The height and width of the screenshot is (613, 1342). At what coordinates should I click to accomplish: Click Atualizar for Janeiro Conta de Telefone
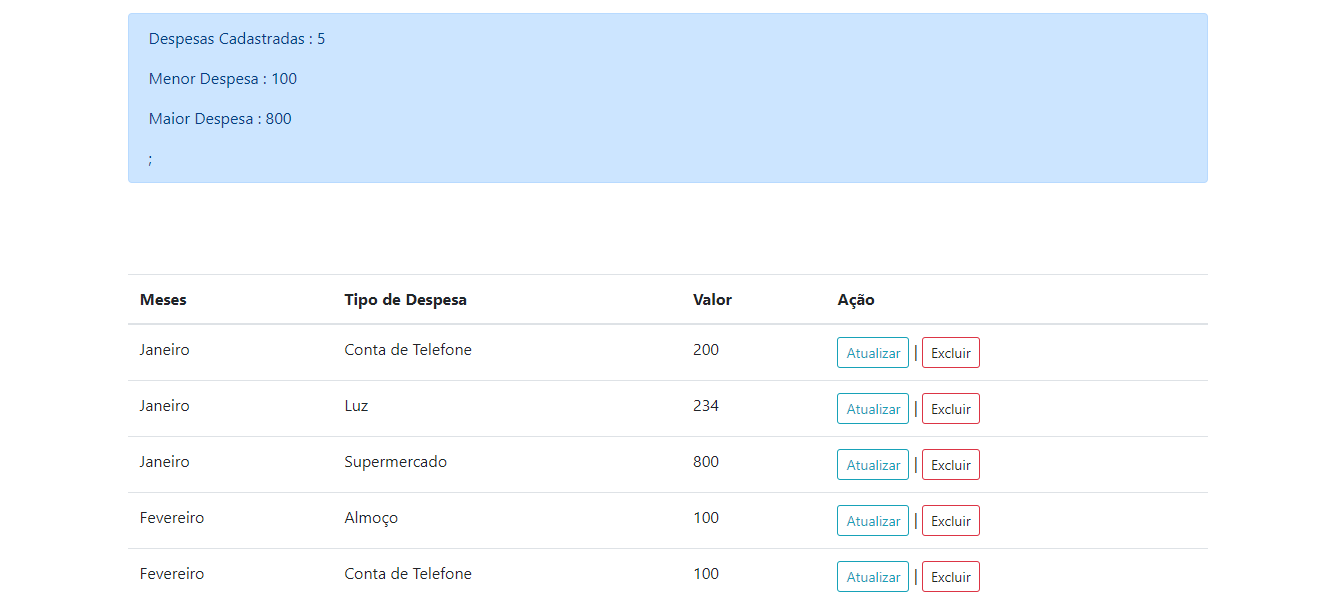click(871, 352)
